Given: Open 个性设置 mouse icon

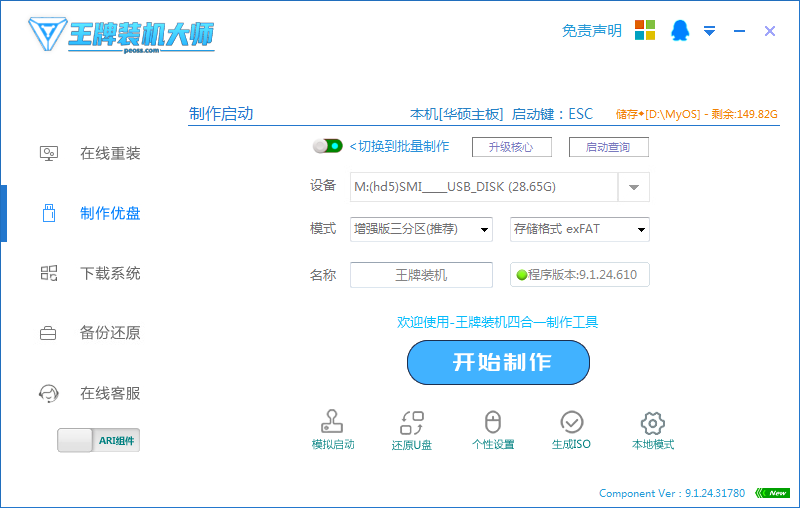Looking at the screenshot, I should click(493, 422).
